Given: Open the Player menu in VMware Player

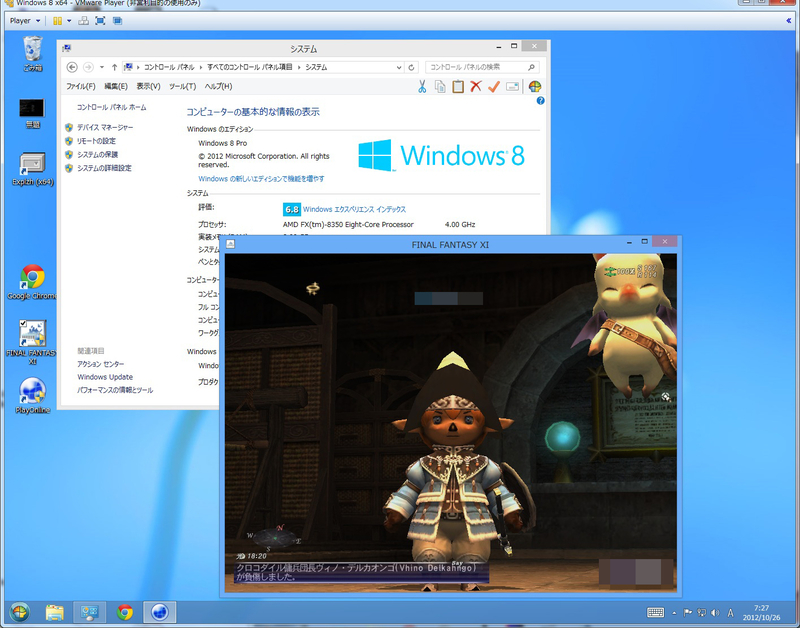Looking at the screenshot, I should (24, 21).
